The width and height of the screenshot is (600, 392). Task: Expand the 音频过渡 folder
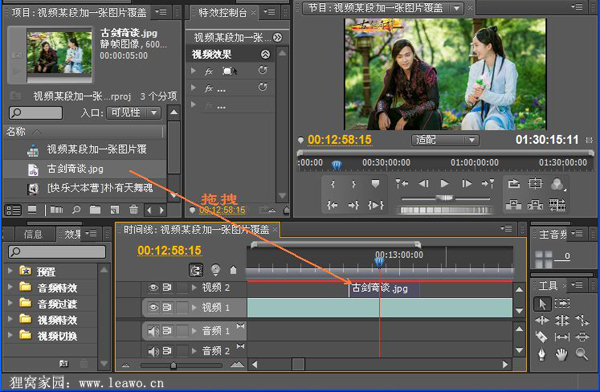pos(10,303)
